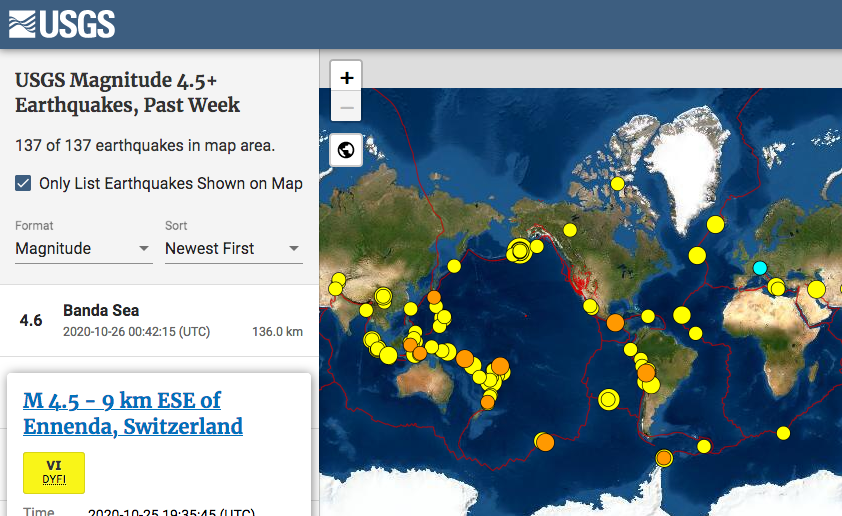Click the yellow marker in Mid-Atlantic north

[x=697, y=256]
